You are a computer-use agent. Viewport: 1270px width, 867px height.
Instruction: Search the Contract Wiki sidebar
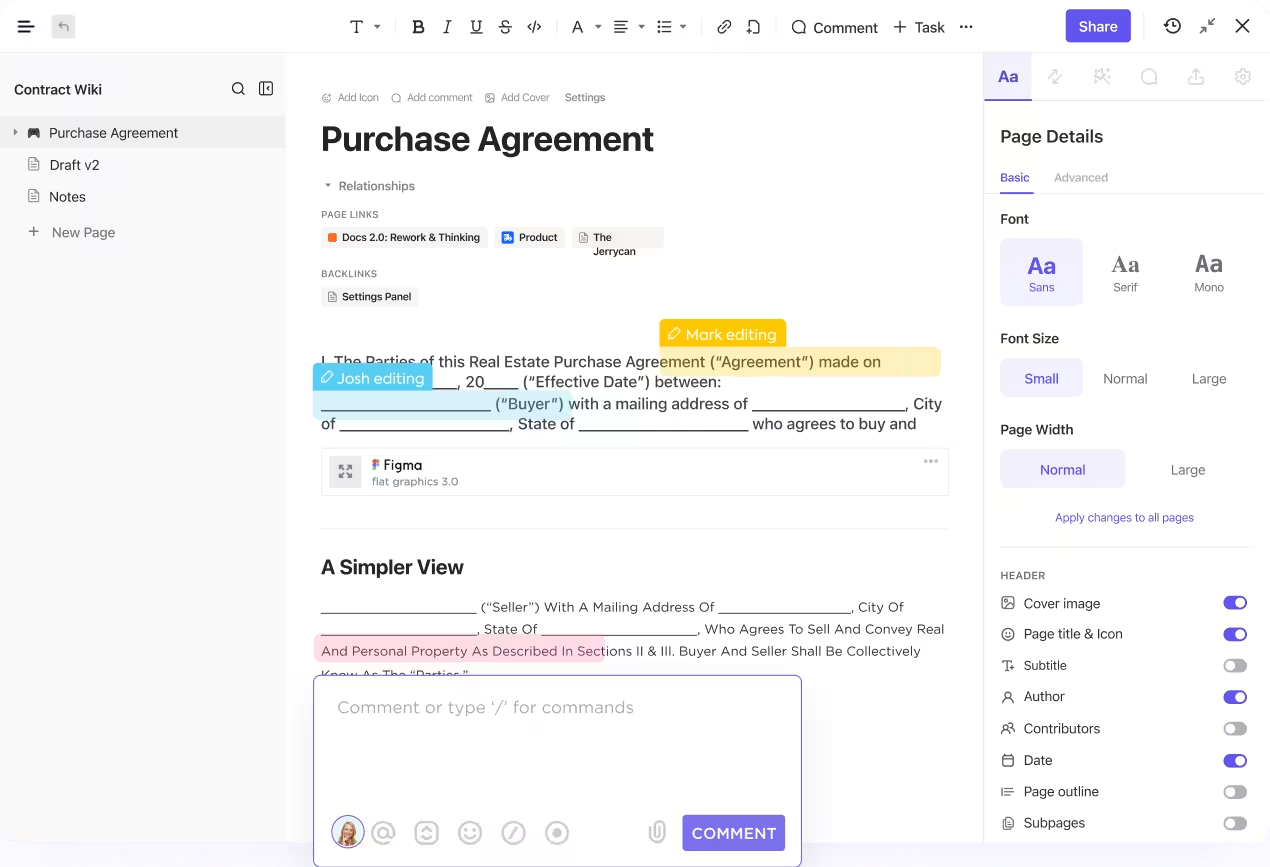238,89
